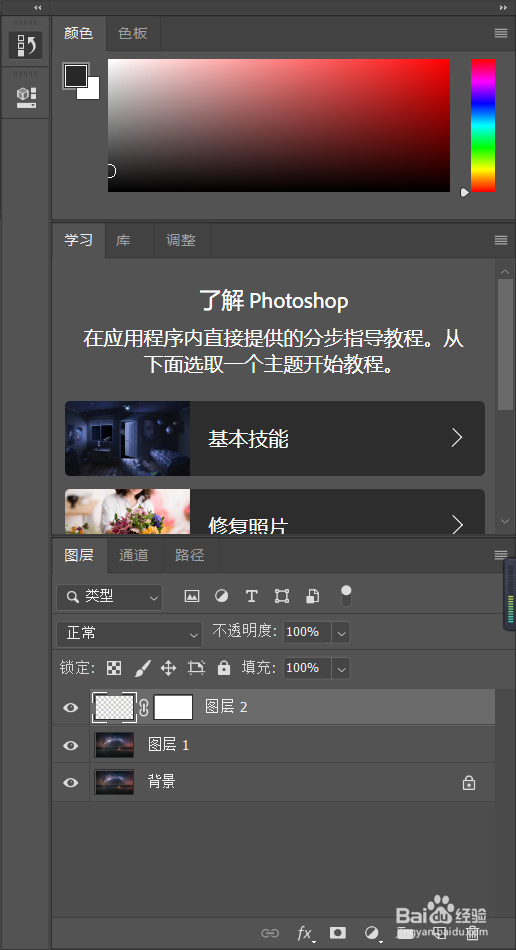The height and width of the screenshot is (950, 516).
Task: Collapse panels using top-right double arrows
Action: (503, 7)
